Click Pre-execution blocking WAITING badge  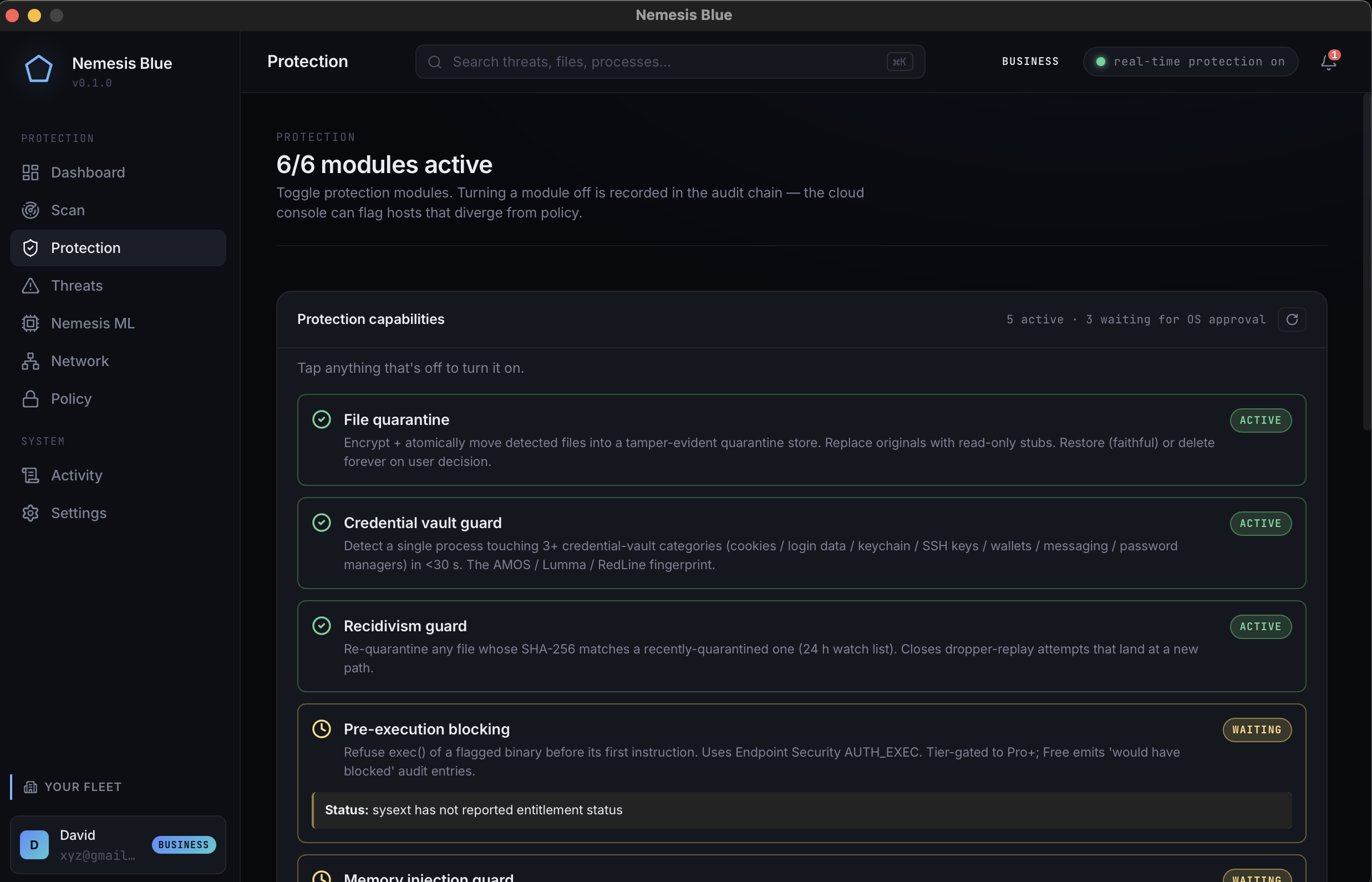(x=1257, y=729)
